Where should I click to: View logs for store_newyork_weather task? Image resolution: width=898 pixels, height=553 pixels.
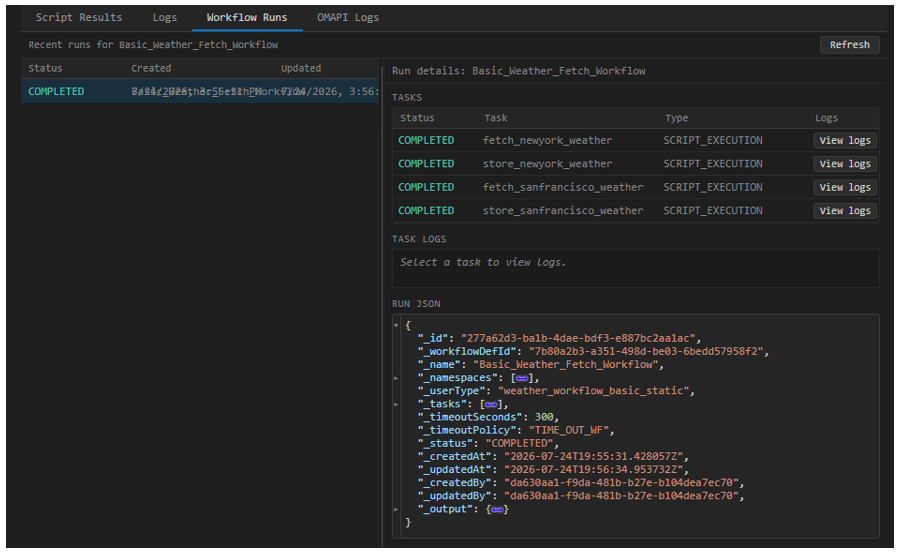[x=845, y=164]
